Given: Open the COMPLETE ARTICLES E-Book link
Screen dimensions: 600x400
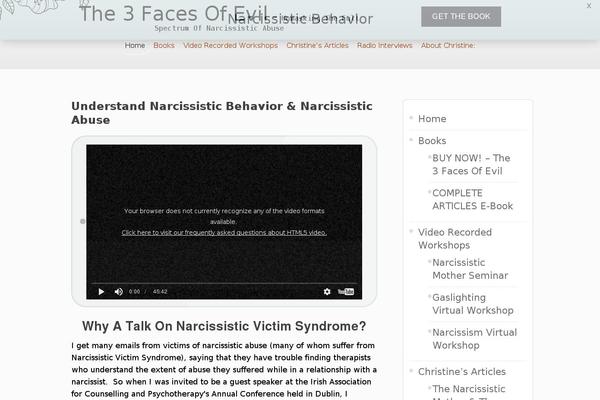Looking at the screenshot, I should [473, 199].
